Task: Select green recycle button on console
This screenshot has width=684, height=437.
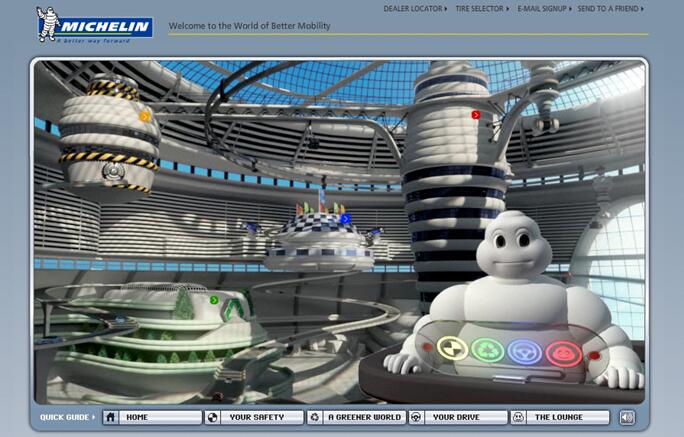Action: click(x=488, y=350)
